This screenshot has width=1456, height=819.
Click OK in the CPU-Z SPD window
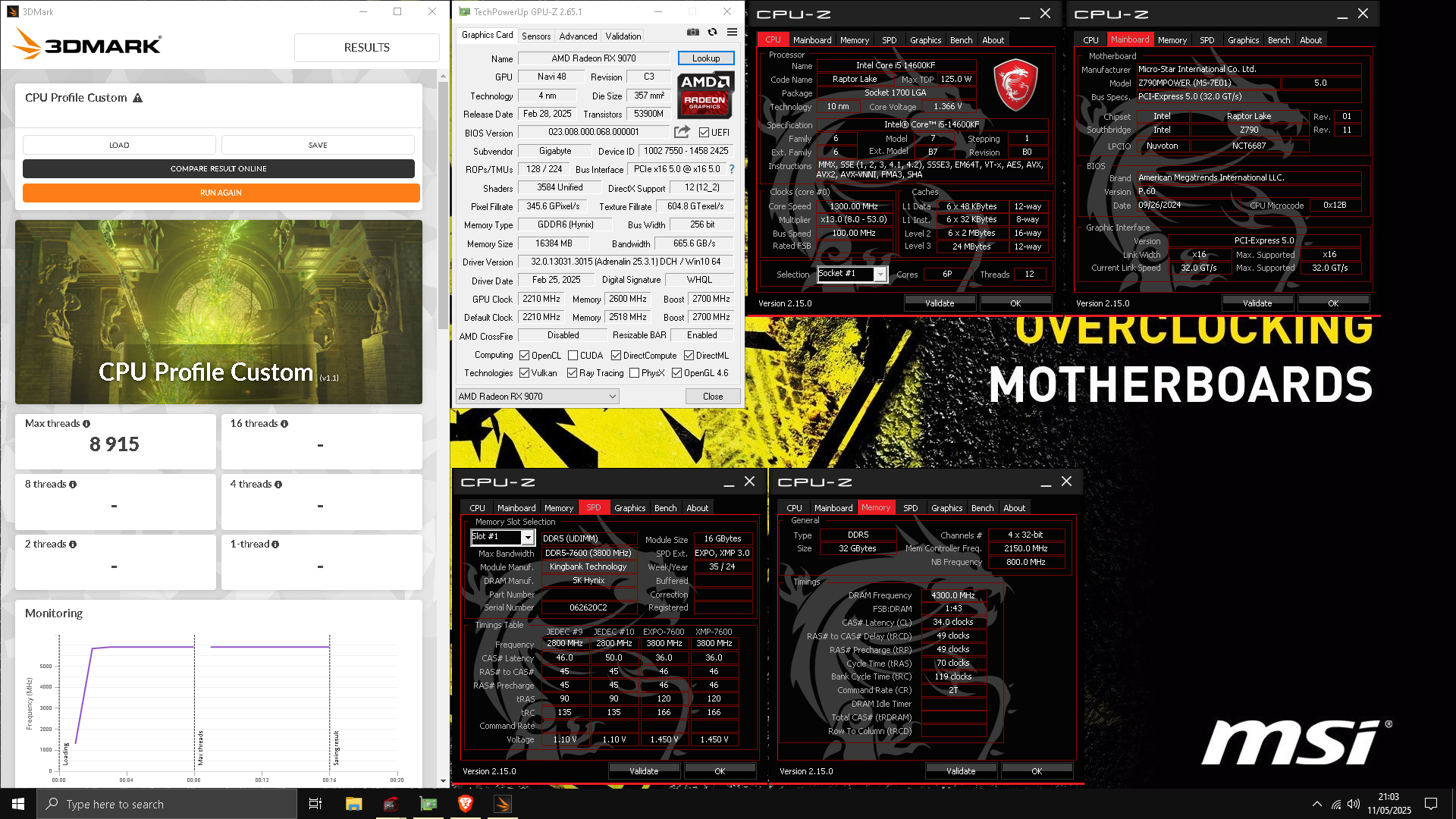click(720, 771)
